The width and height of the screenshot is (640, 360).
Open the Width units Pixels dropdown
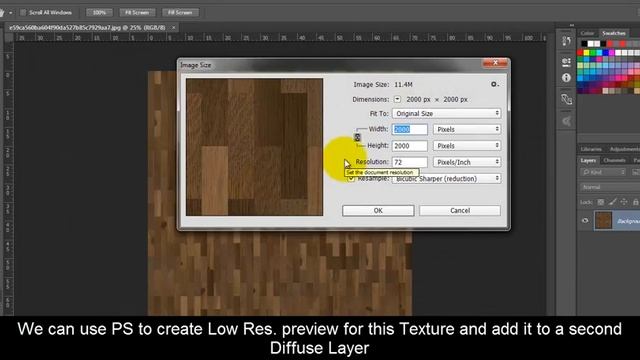coord(467,129)
